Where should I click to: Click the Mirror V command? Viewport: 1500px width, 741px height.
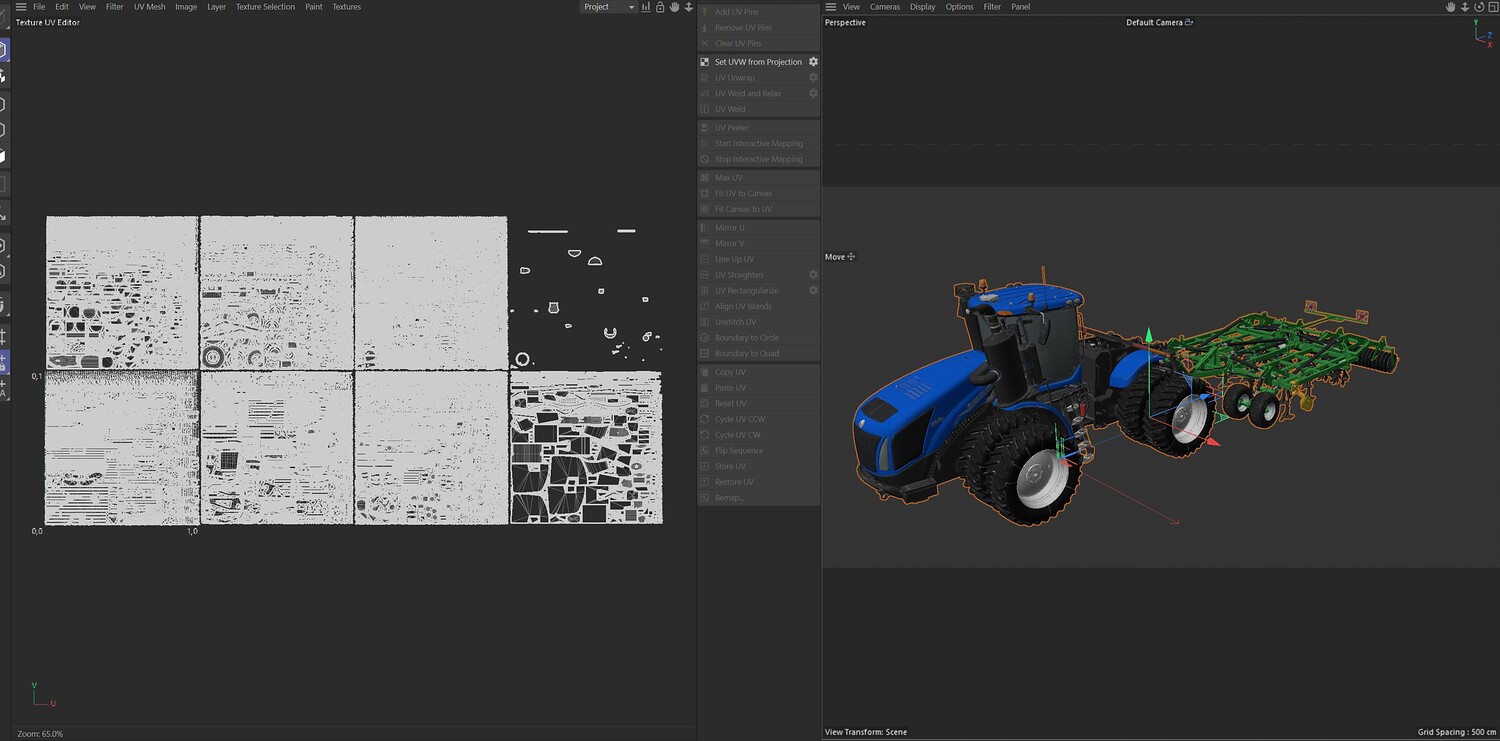(x=758, y=244)
